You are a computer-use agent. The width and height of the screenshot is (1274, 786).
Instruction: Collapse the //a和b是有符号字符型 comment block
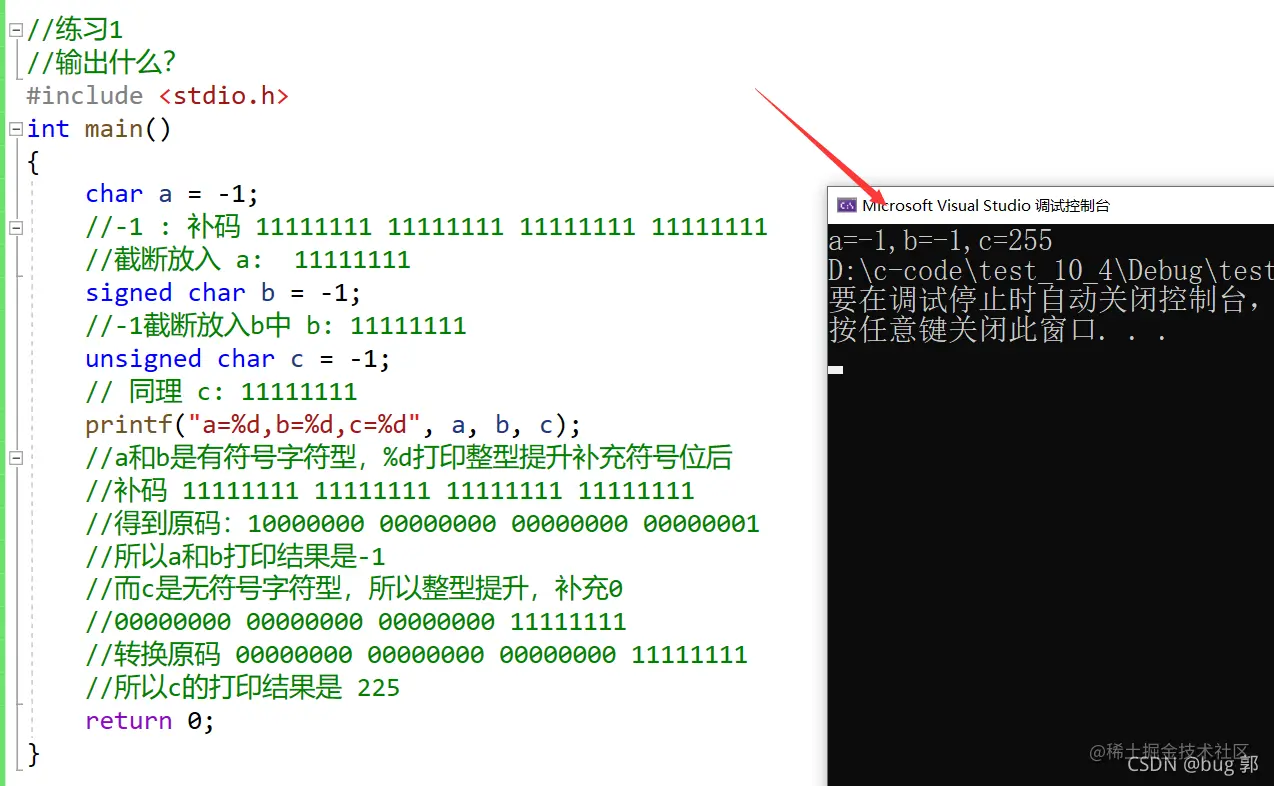(16, 458)
